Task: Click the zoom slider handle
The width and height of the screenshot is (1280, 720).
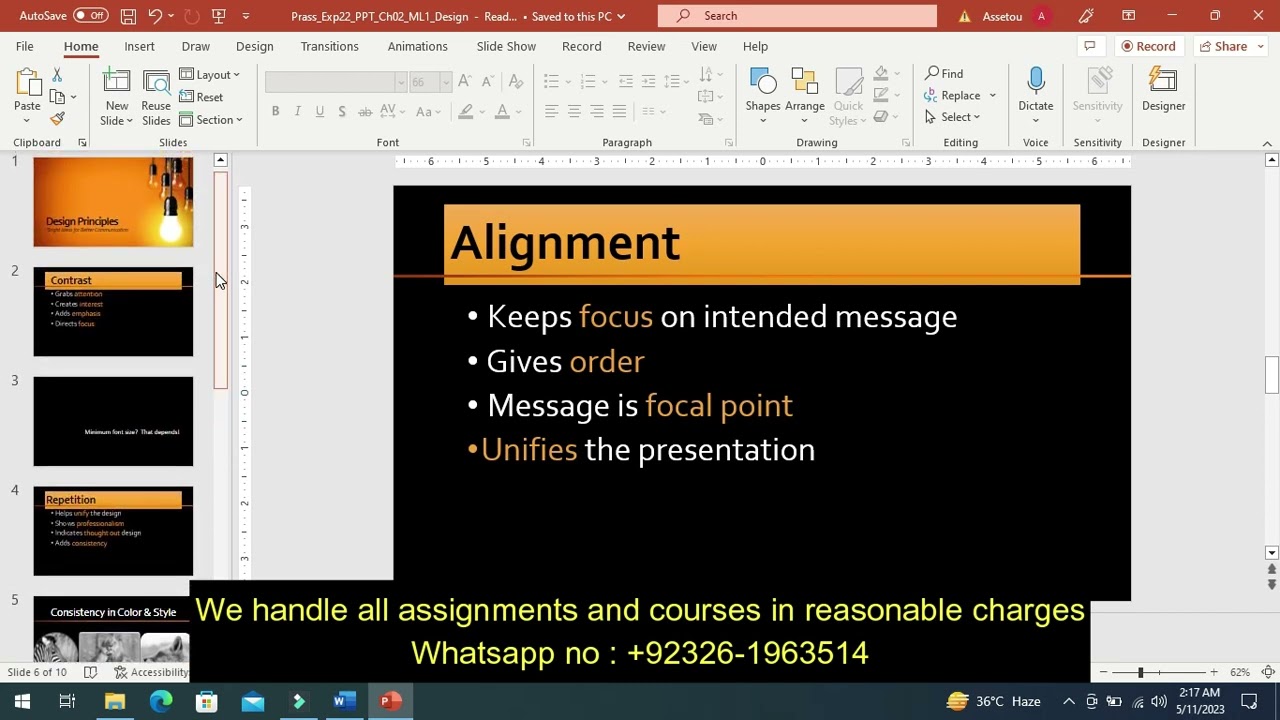Action: tap(1140, 672)
